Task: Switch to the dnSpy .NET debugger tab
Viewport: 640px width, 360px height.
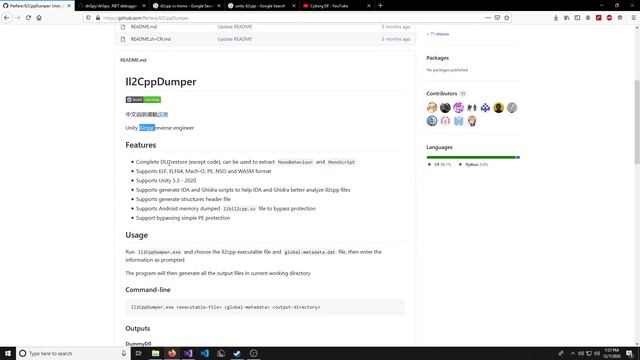Action: [112, 6]
